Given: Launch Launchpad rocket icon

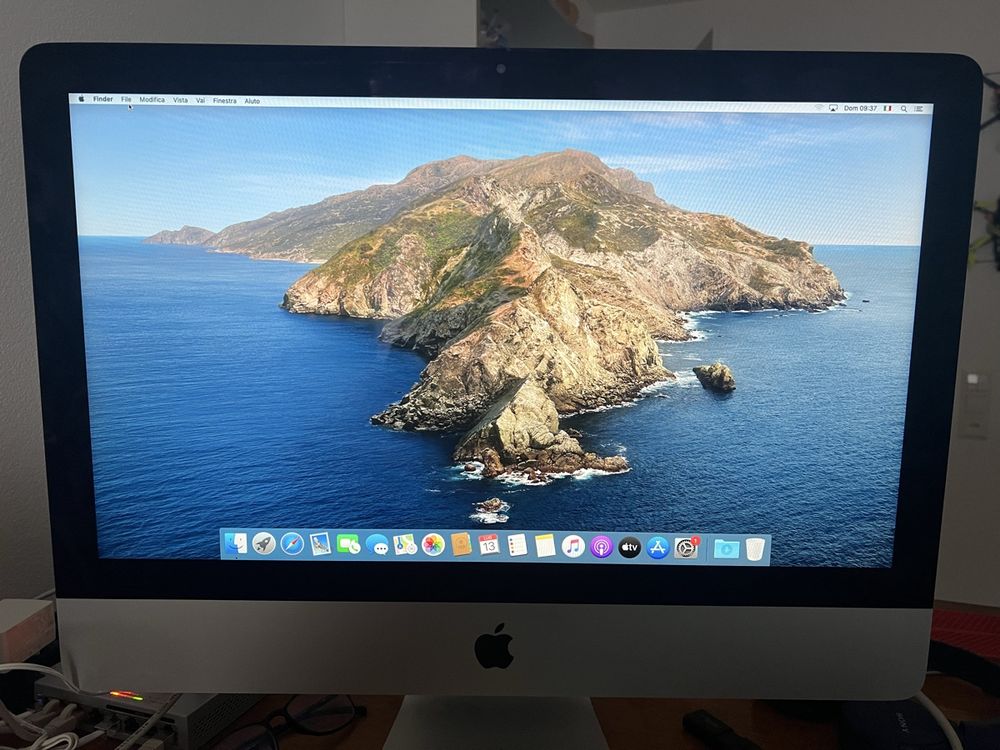Looking at the screenshot, I should point(264,544).
